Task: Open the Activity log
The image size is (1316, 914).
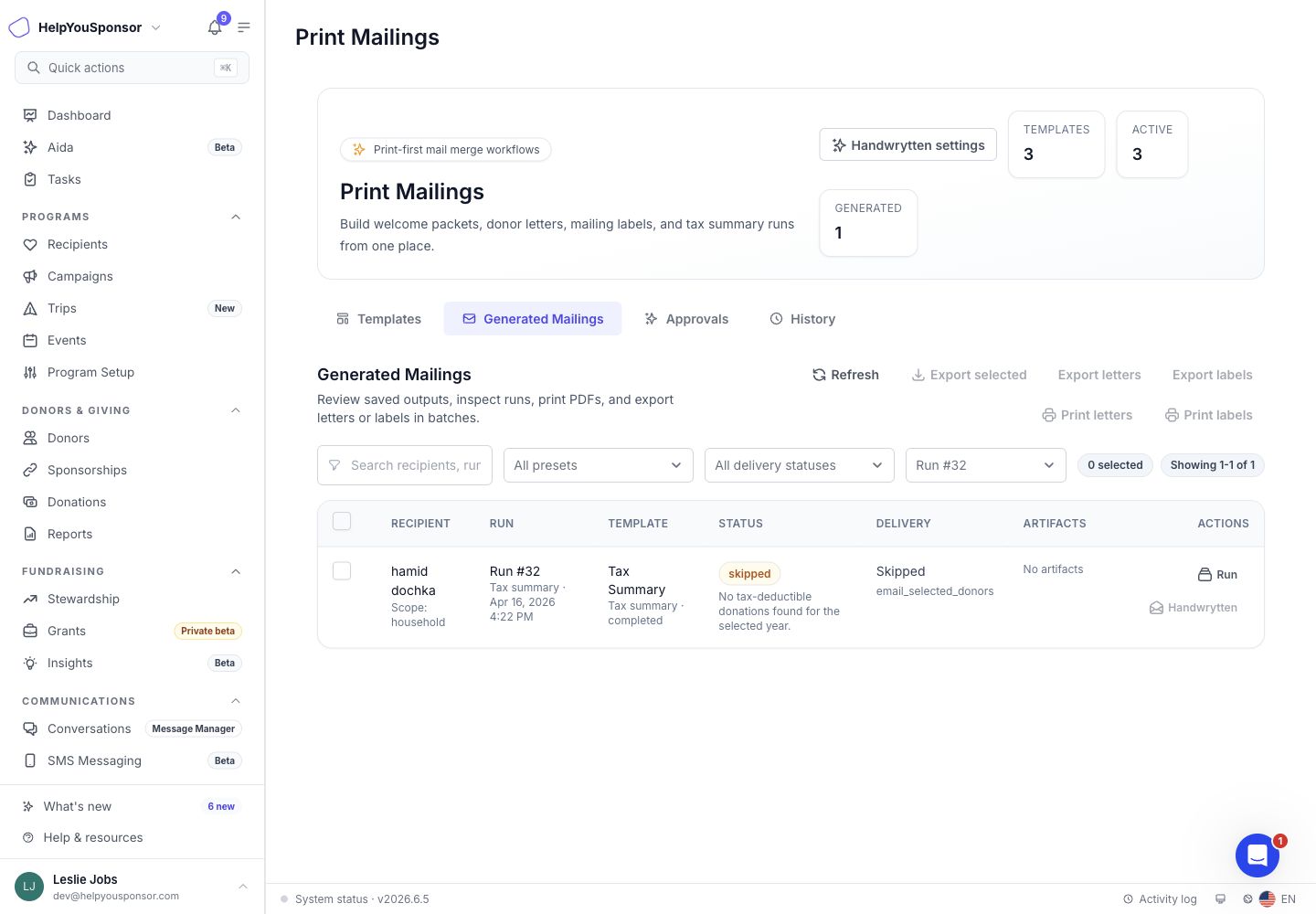Action: point(1160,899)
